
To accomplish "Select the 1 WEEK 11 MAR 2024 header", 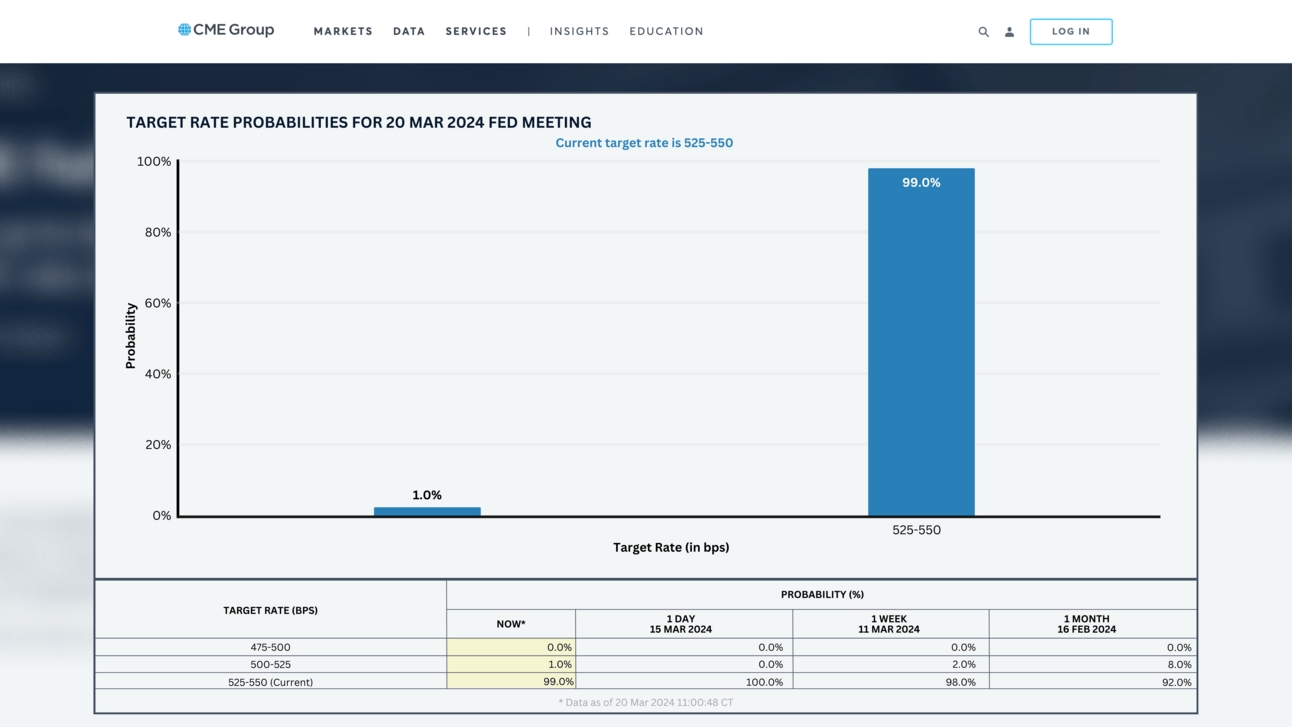I will coord(891,624).
